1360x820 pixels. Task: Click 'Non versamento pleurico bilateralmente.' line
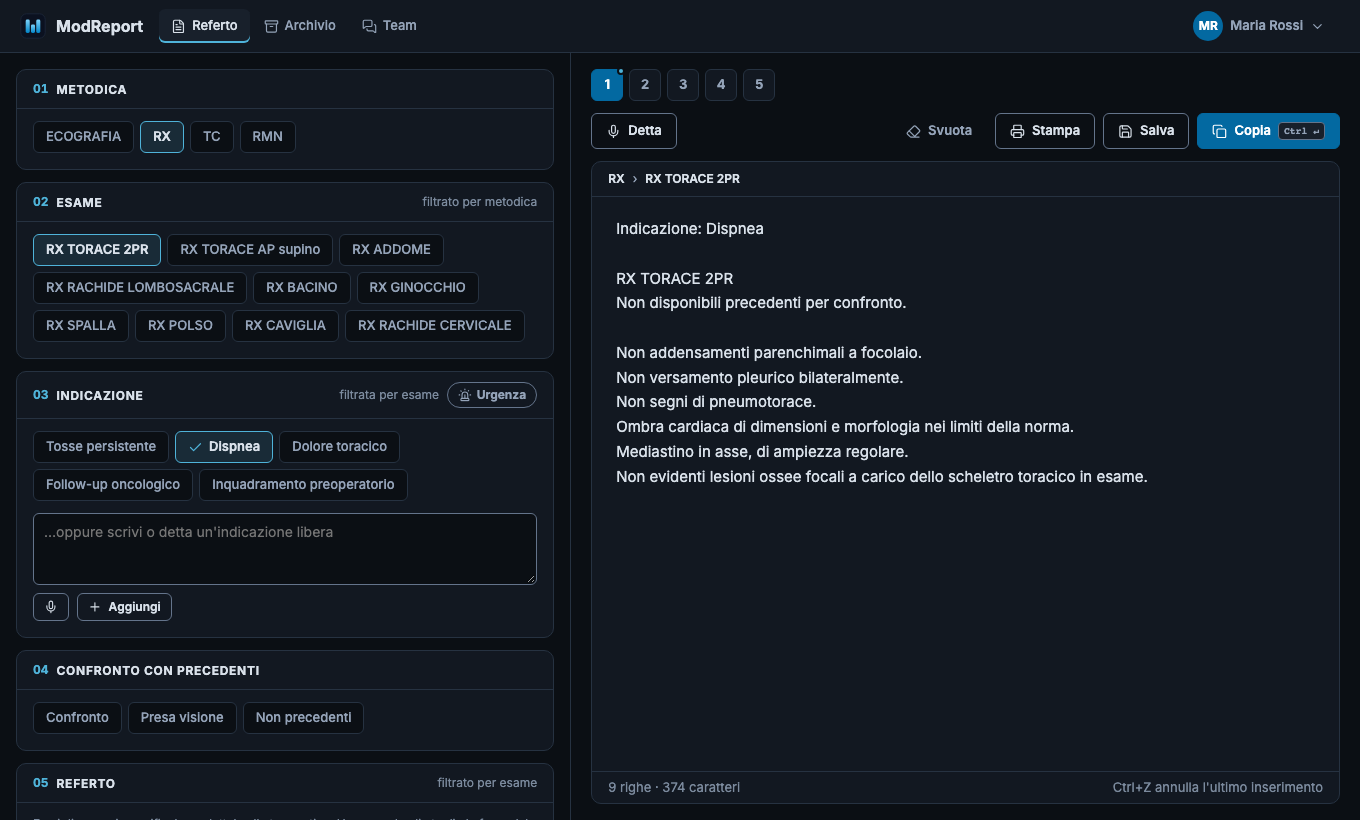coord(760,378)
